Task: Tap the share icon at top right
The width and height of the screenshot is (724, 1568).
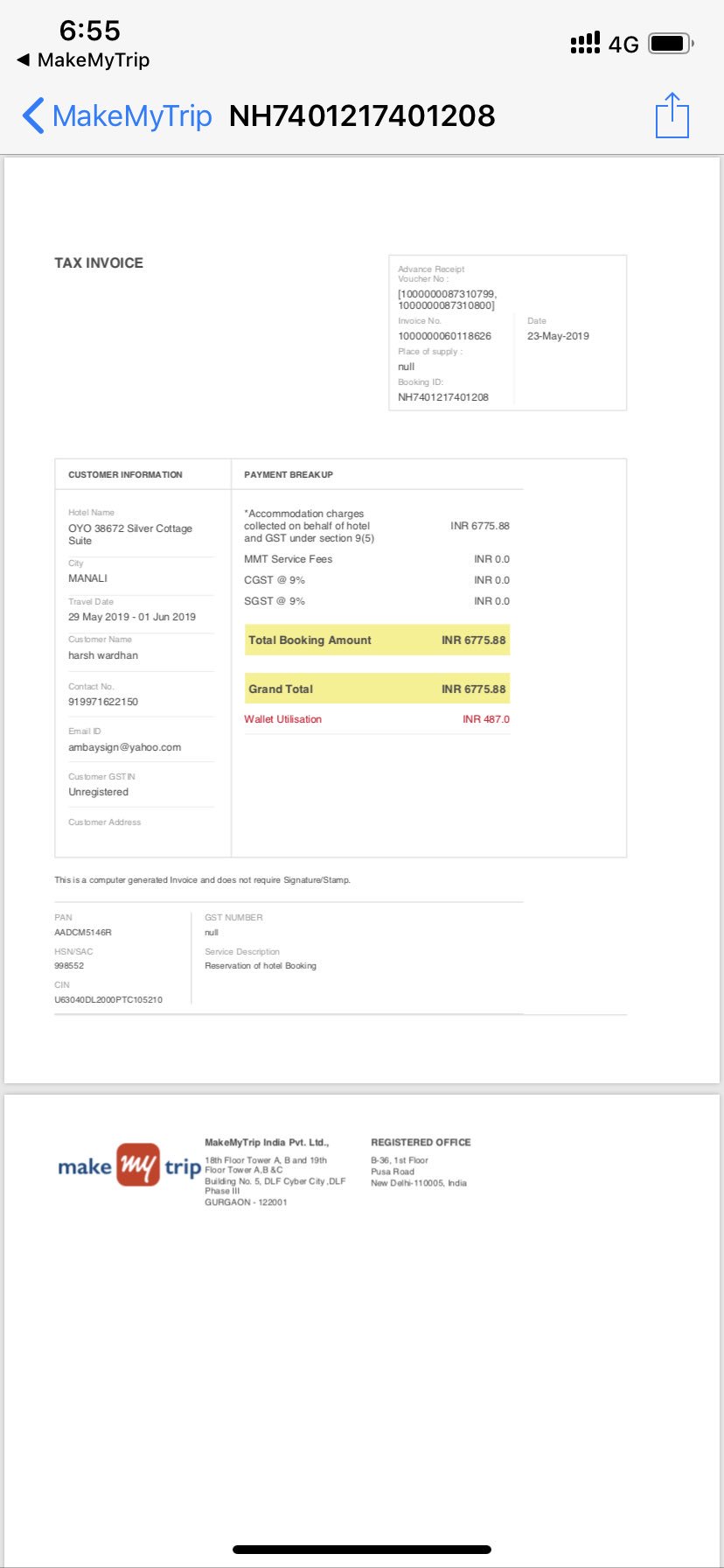Action: (x=672, y=115)
